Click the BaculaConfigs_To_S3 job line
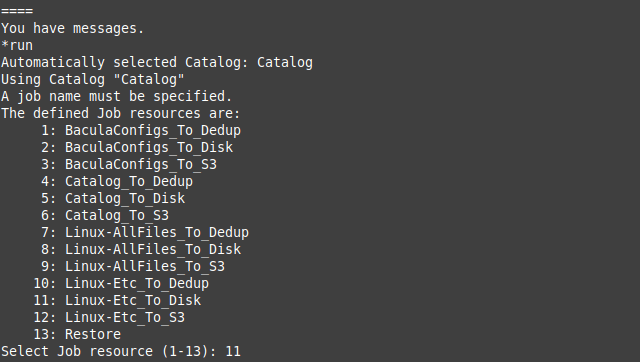Screen dimensions: 640x362 (129, 164)
